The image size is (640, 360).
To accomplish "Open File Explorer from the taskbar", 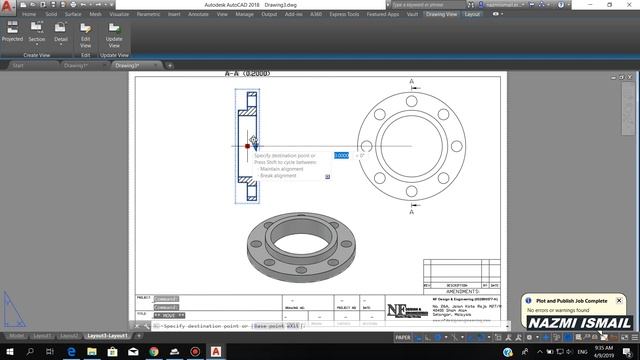I will click(92, 351).
